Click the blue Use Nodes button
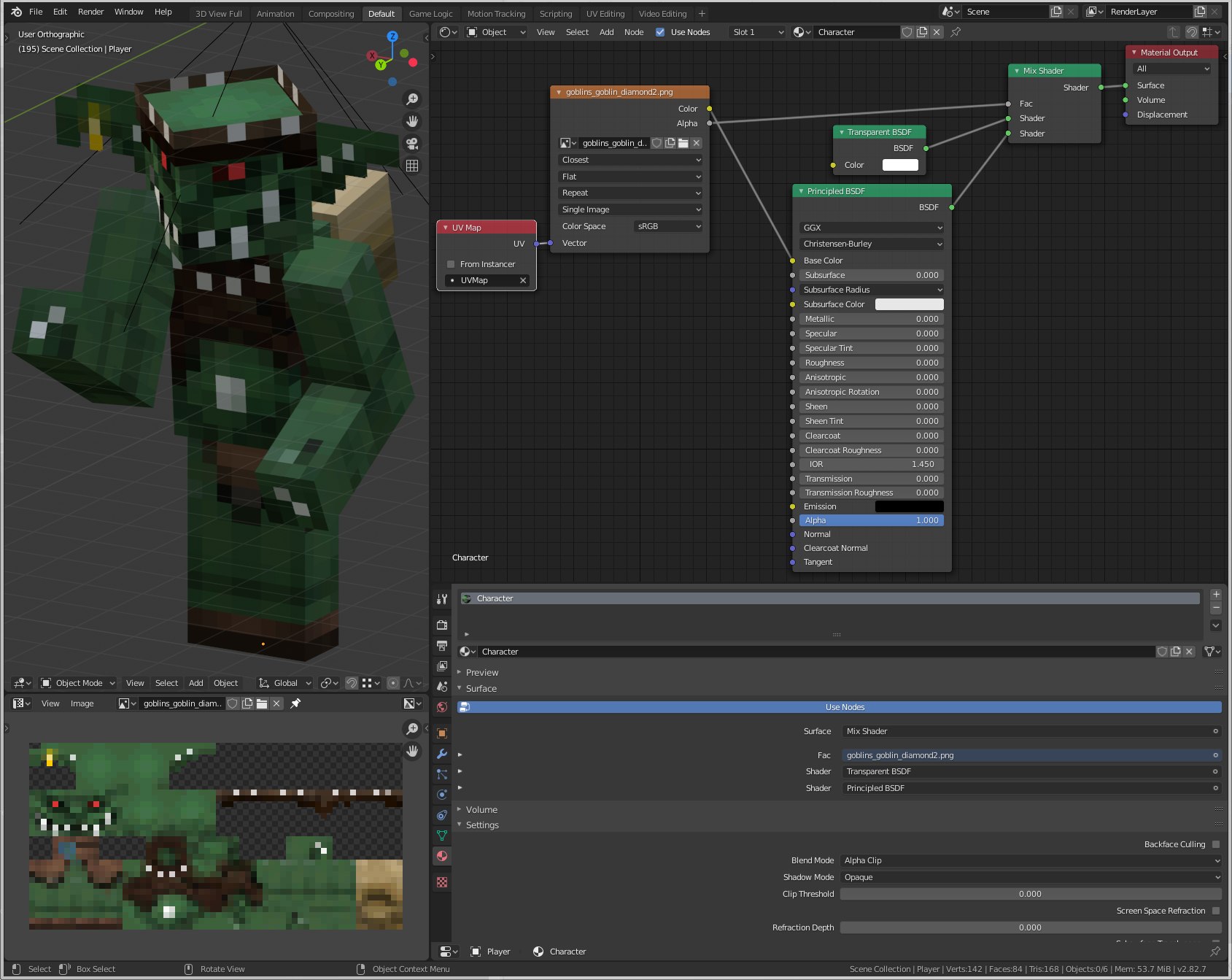This screenshot has height=980, width=1232. (x=844, y=707)
